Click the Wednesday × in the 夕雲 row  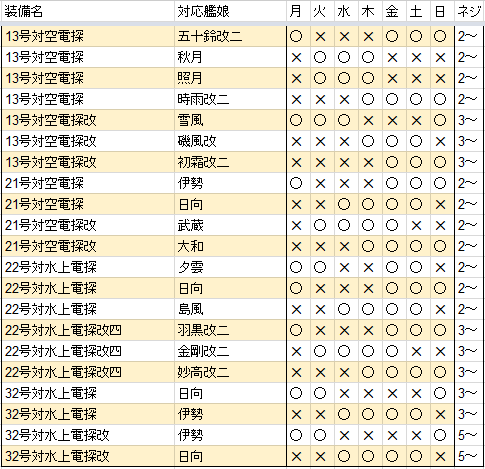(344, 268)
